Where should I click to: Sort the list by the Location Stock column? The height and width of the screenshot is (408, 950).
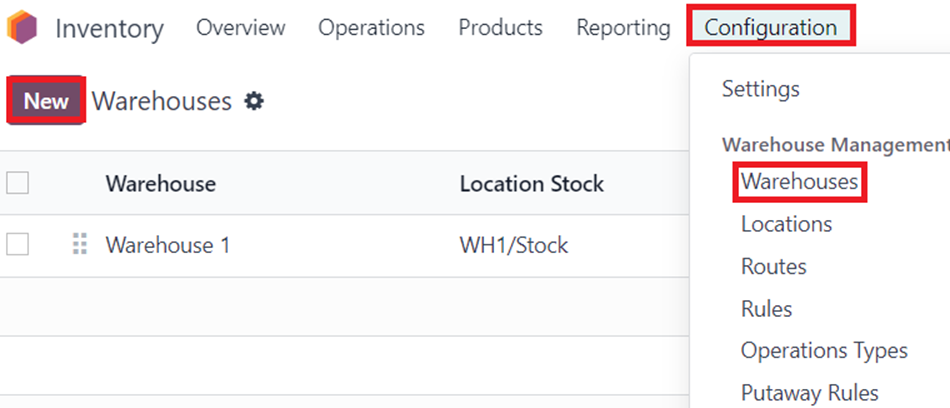[531, 183]
